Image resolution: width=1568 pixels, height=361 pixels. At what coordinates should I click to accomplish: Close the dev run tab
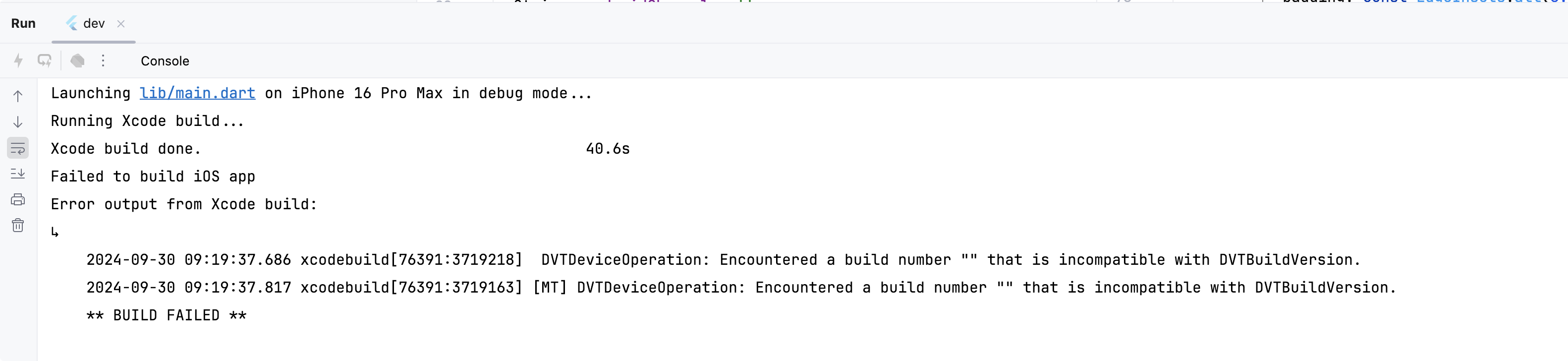coord(120,24)
